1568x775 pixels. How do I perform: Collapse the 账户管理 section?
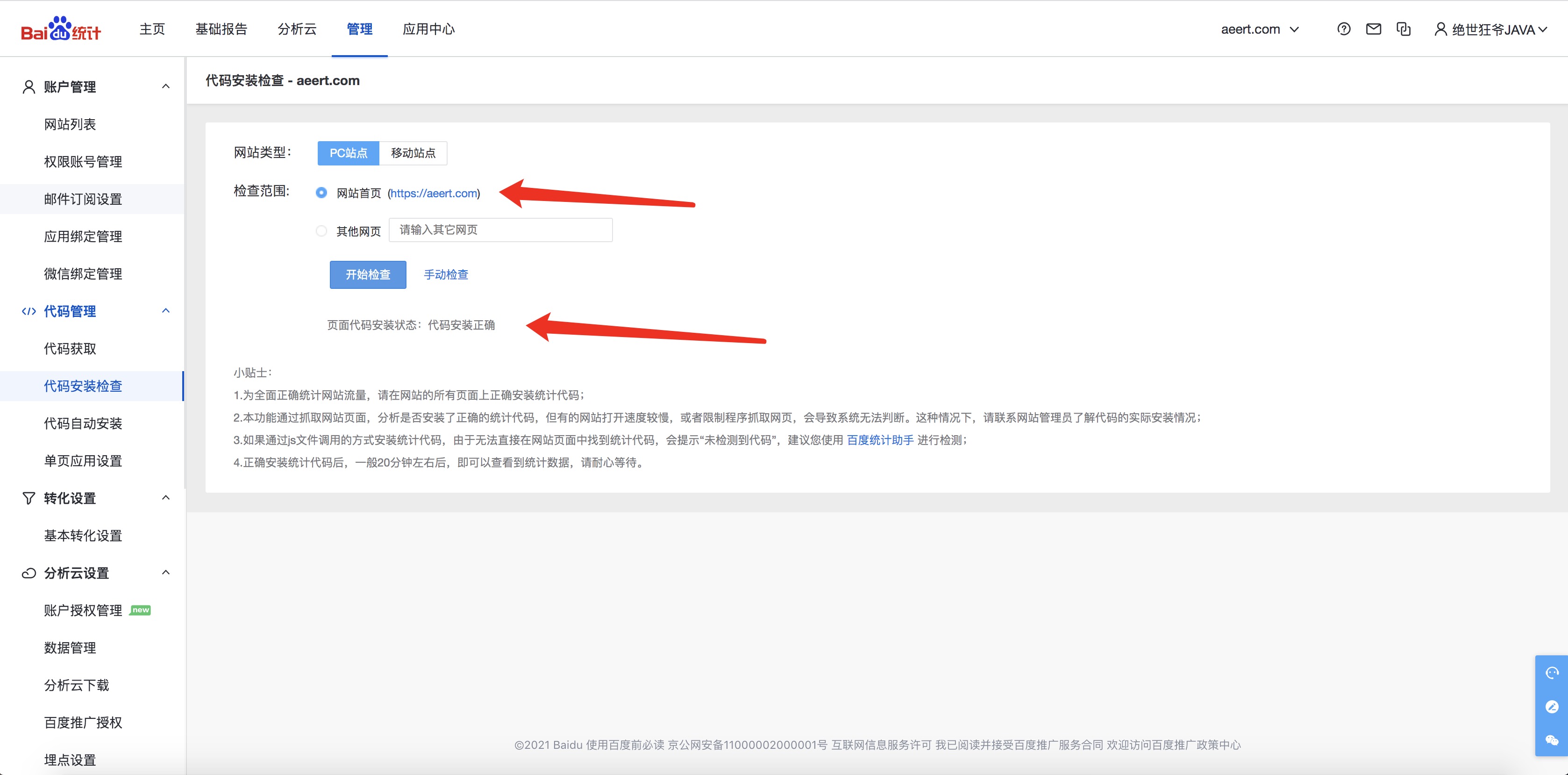[165, 86]
